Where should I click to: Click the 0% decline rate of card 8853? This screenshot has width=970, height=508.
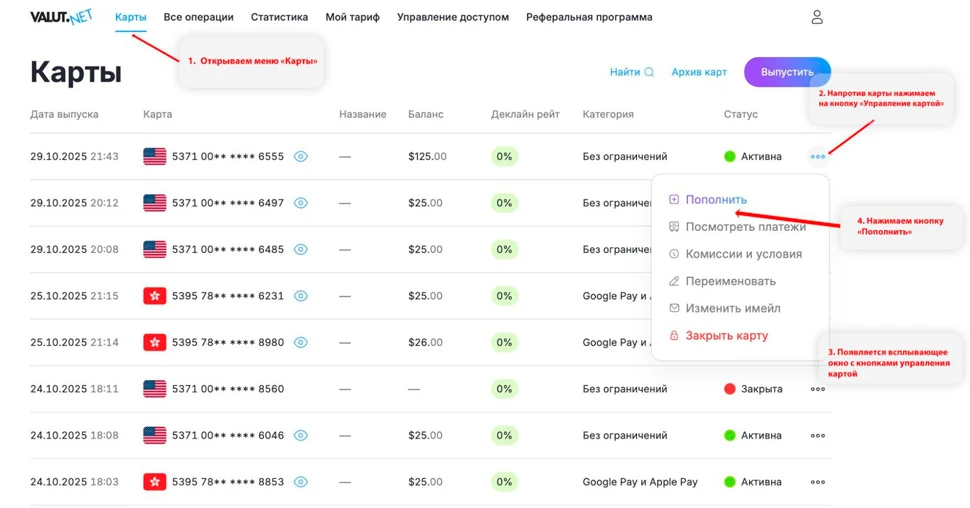click(504, 481)
